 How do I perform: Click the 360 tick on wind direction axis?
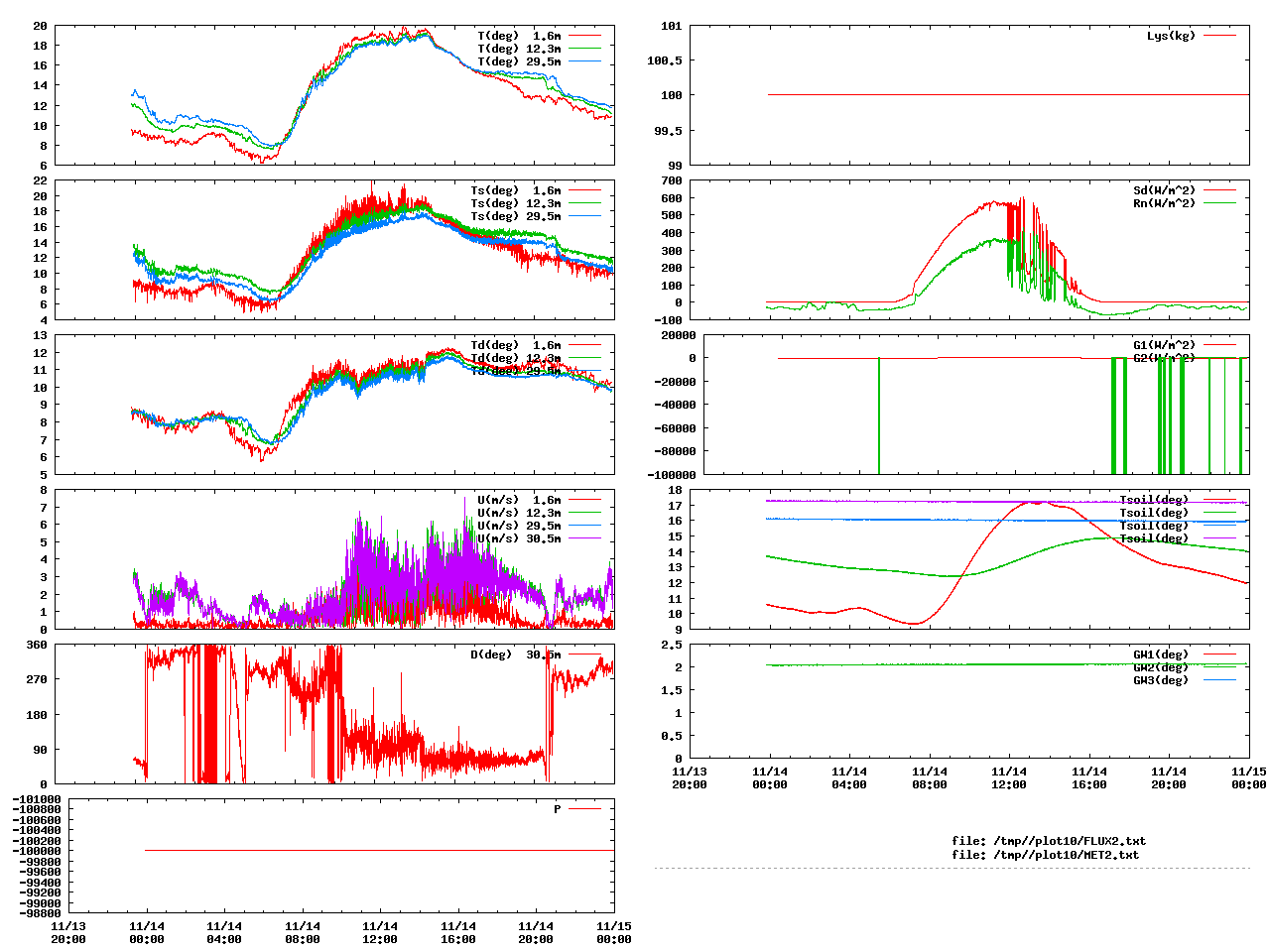(x=37, y=645)
